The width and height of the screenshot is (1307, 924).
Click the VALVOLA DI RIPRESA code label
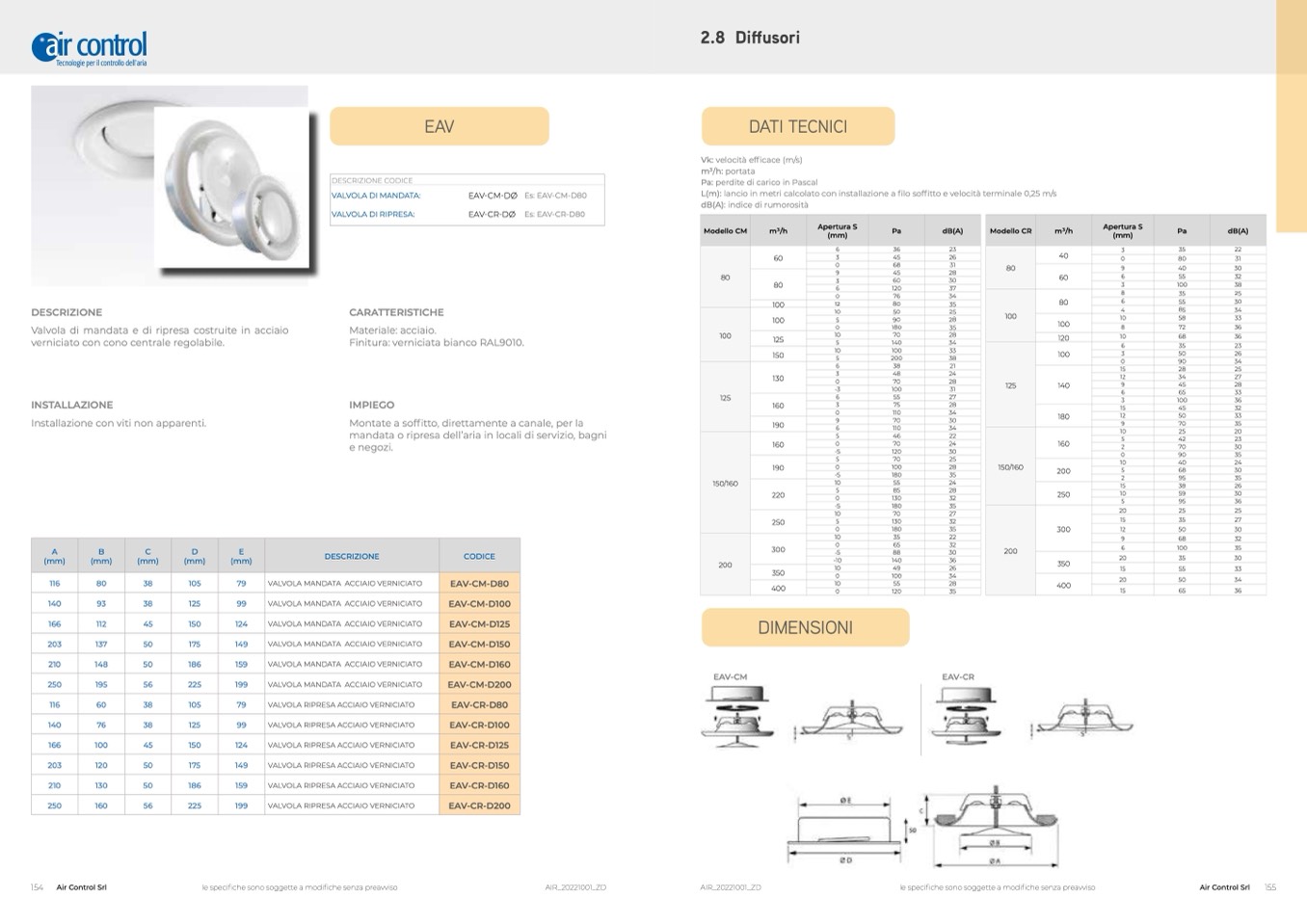(x=373, y=214)
